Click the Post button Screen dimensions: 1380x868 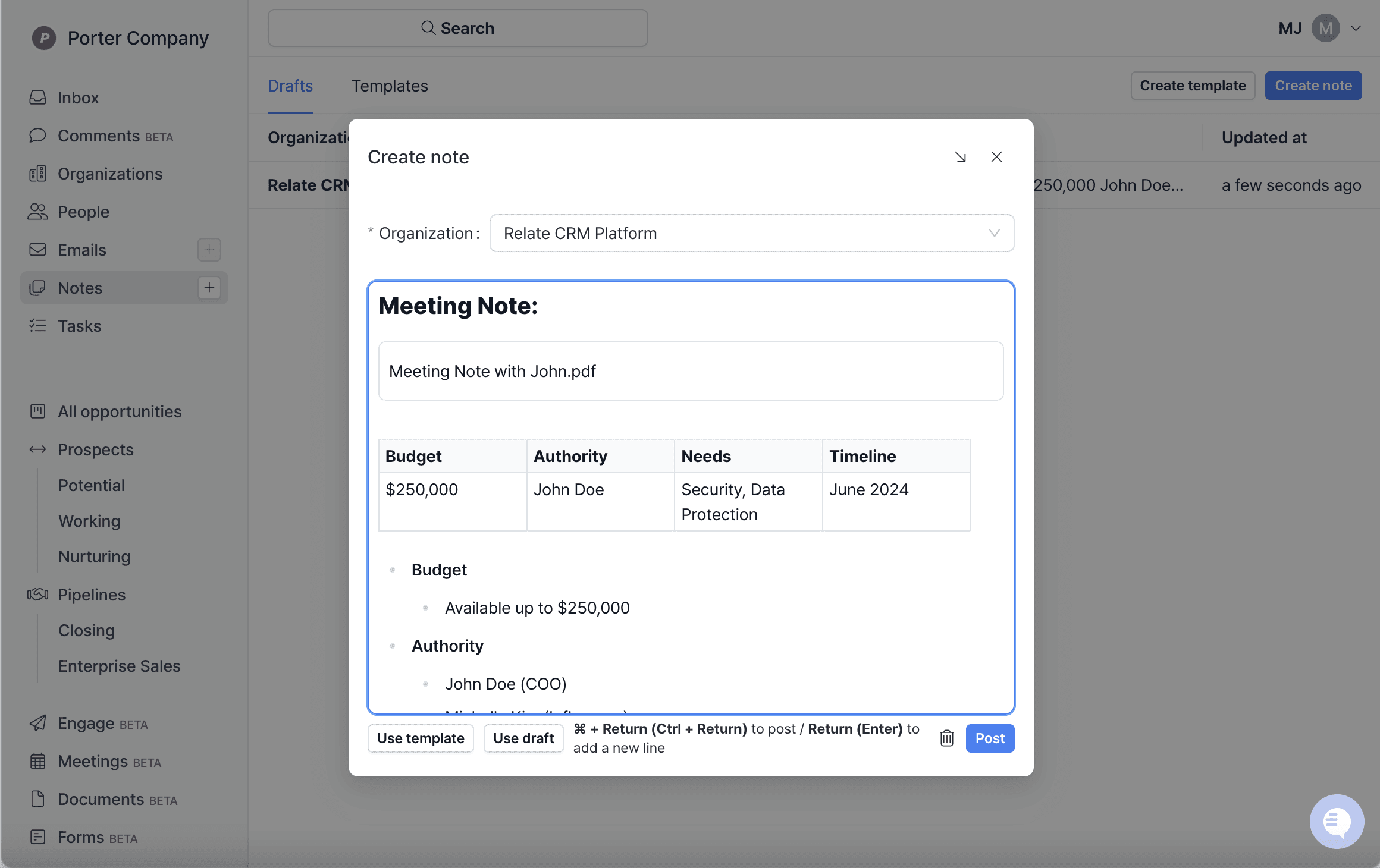pyautogui.click(x=989, y=738)
